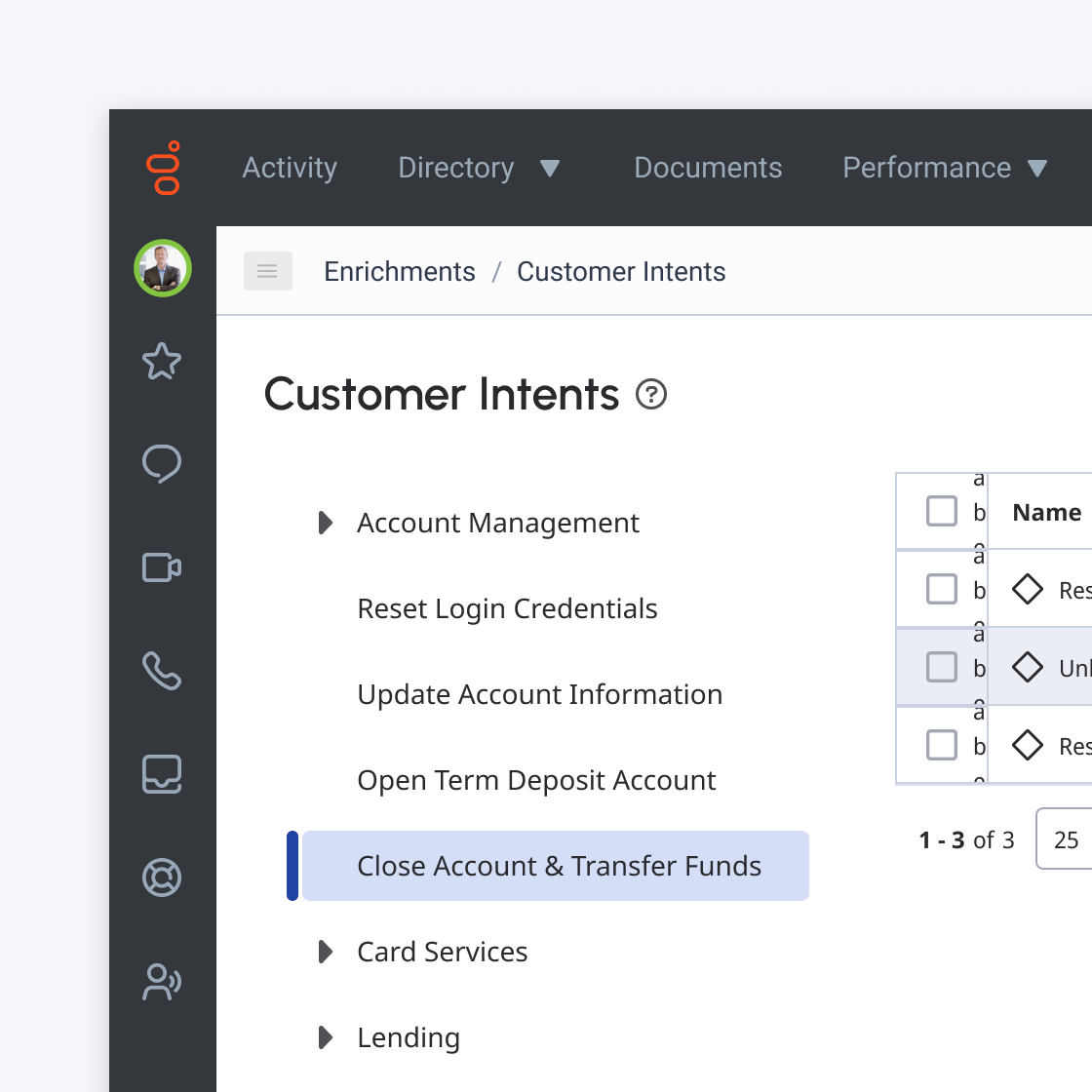Expand the Card Services category
The height and width of the screenshot is (1092, 1092).
pos(326,952)
